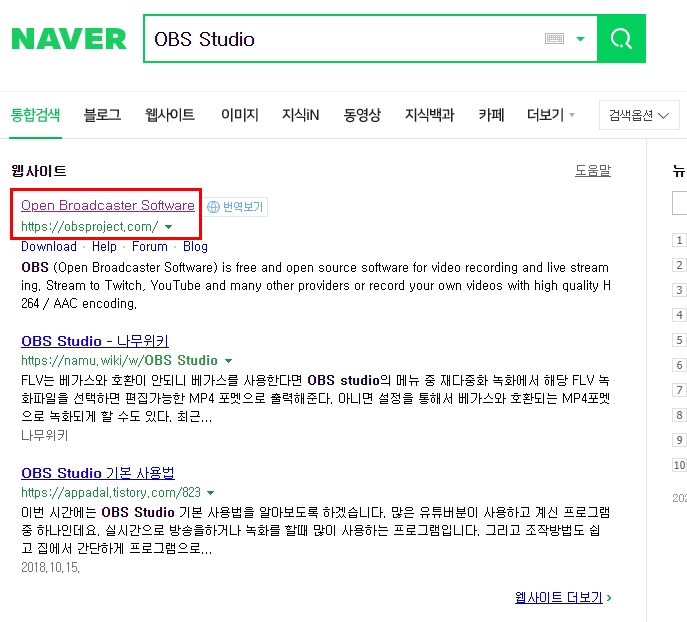Open the OBS Studio - 나무위키 result
This screenshot has width=687, height=622.
click(95, 341)
